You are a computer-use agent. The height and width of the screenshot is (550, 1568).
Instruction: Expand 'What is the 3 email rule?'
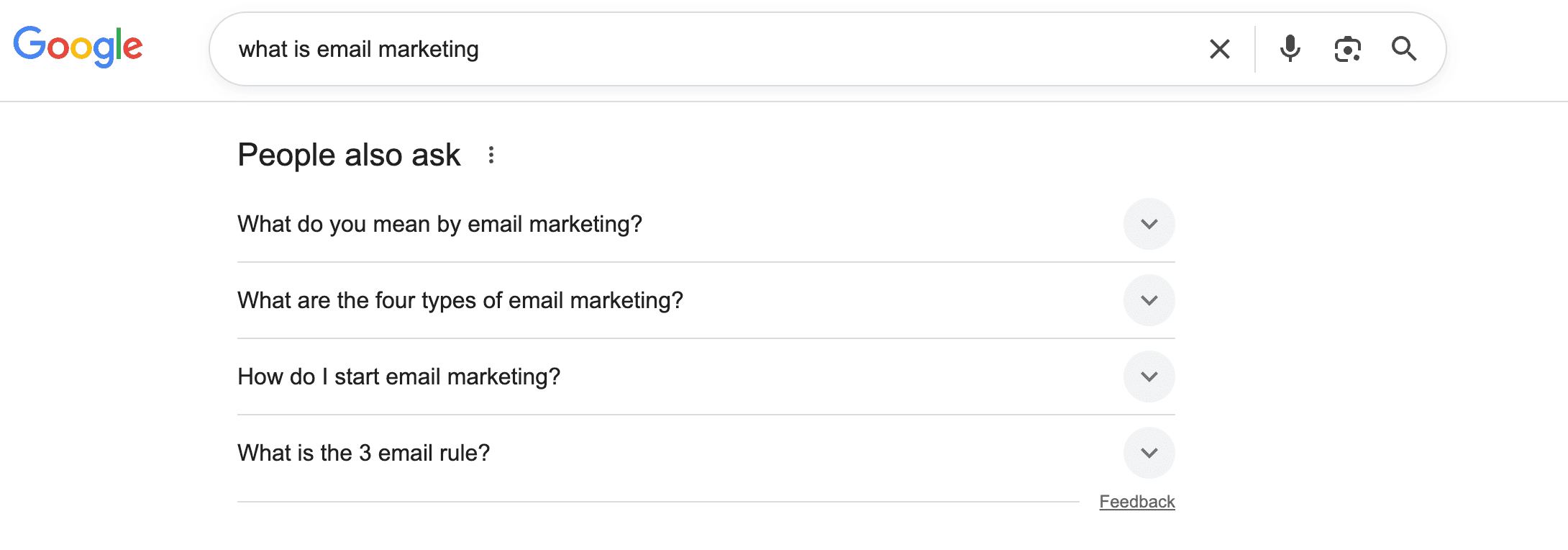(x=1149, y=453)
